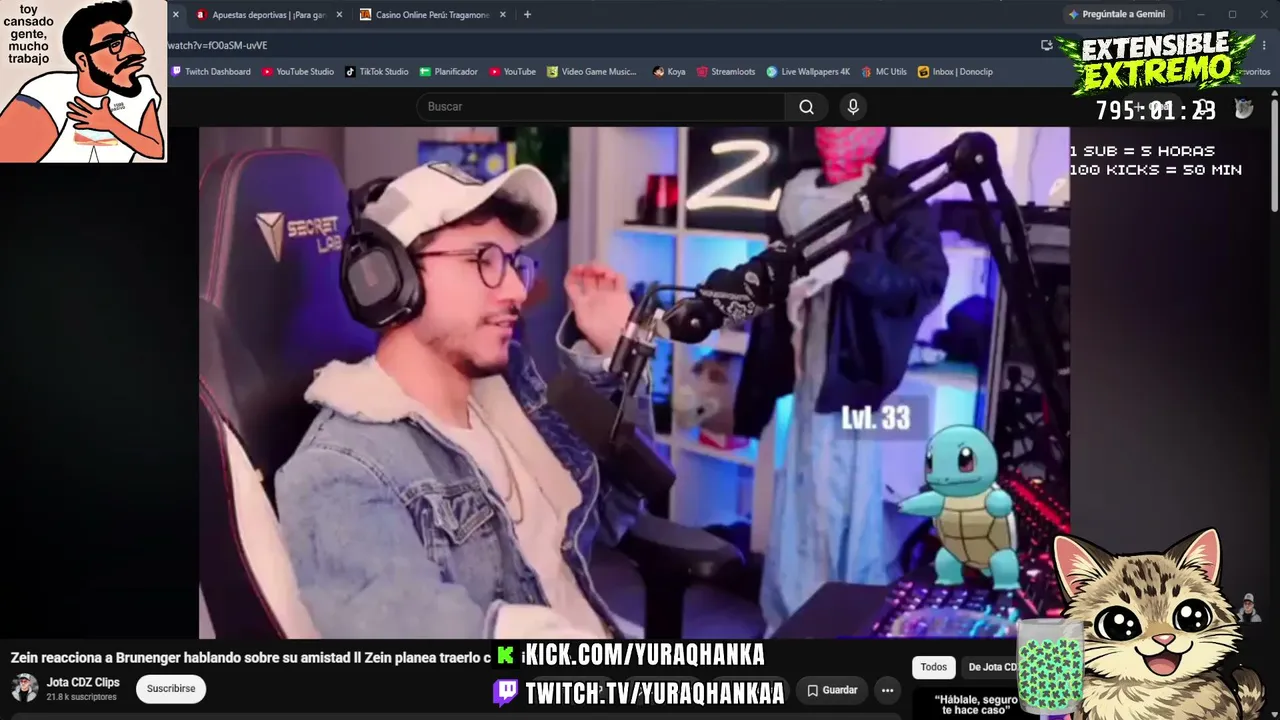Select the De Jota CDZ filter chip
The height and width of the screenshot is (720, 1280).
pos(992,667)
